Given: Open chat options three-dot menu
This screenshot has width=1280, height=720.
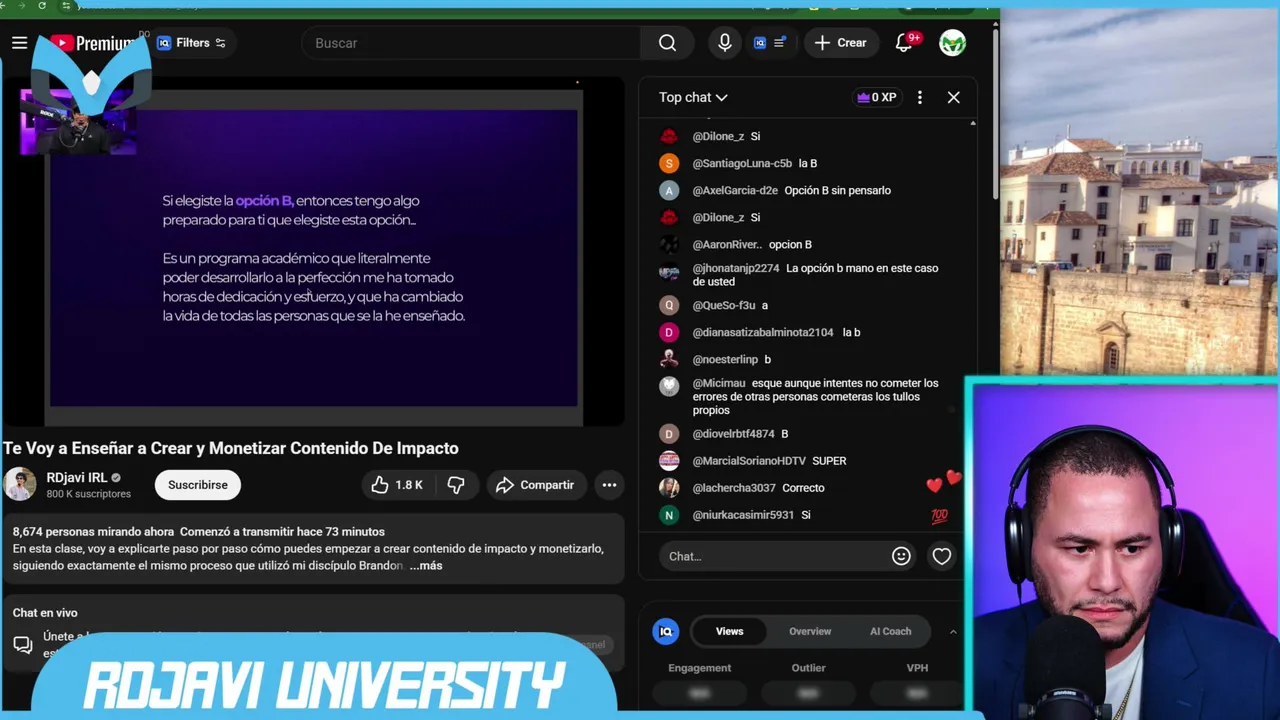Looking at the screenshot, I should click(x=920, y=97).
